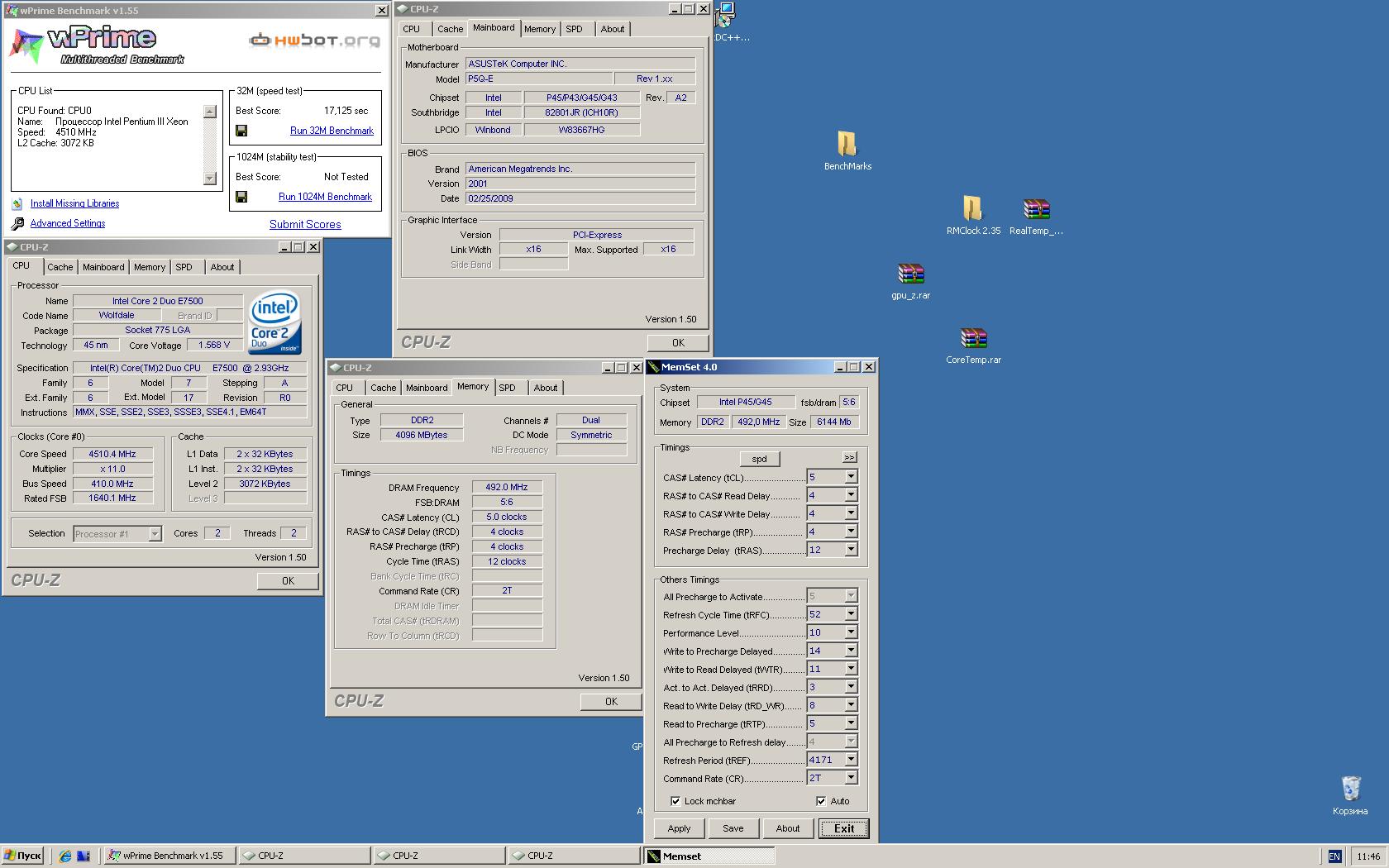Click DRAM Frequency value 492.0 MHz

point(507,488)
